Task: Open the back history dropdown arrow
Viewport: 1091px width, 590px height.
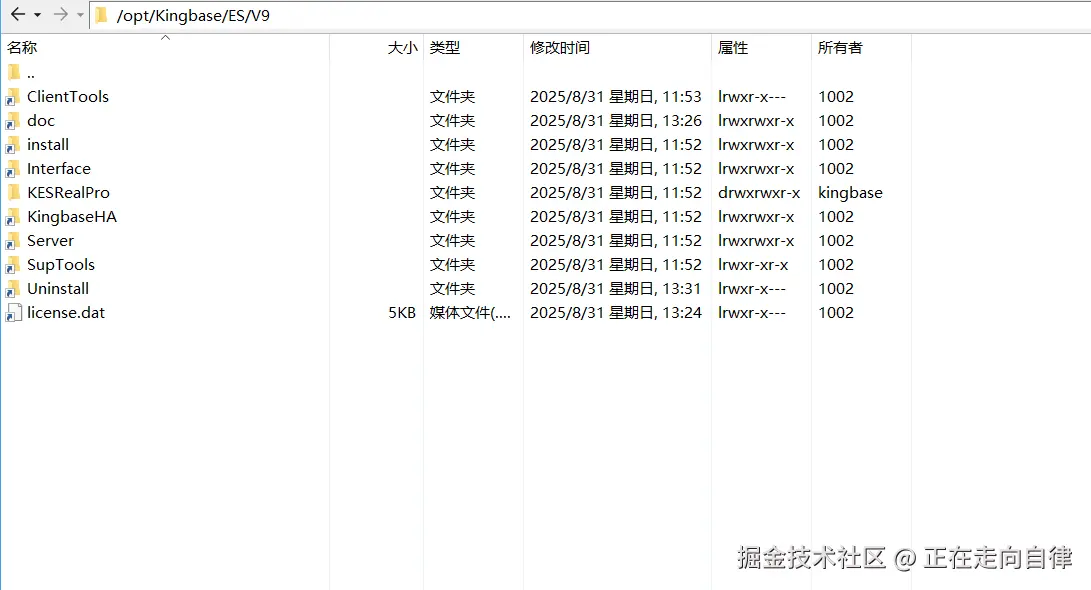Action: 38,15
